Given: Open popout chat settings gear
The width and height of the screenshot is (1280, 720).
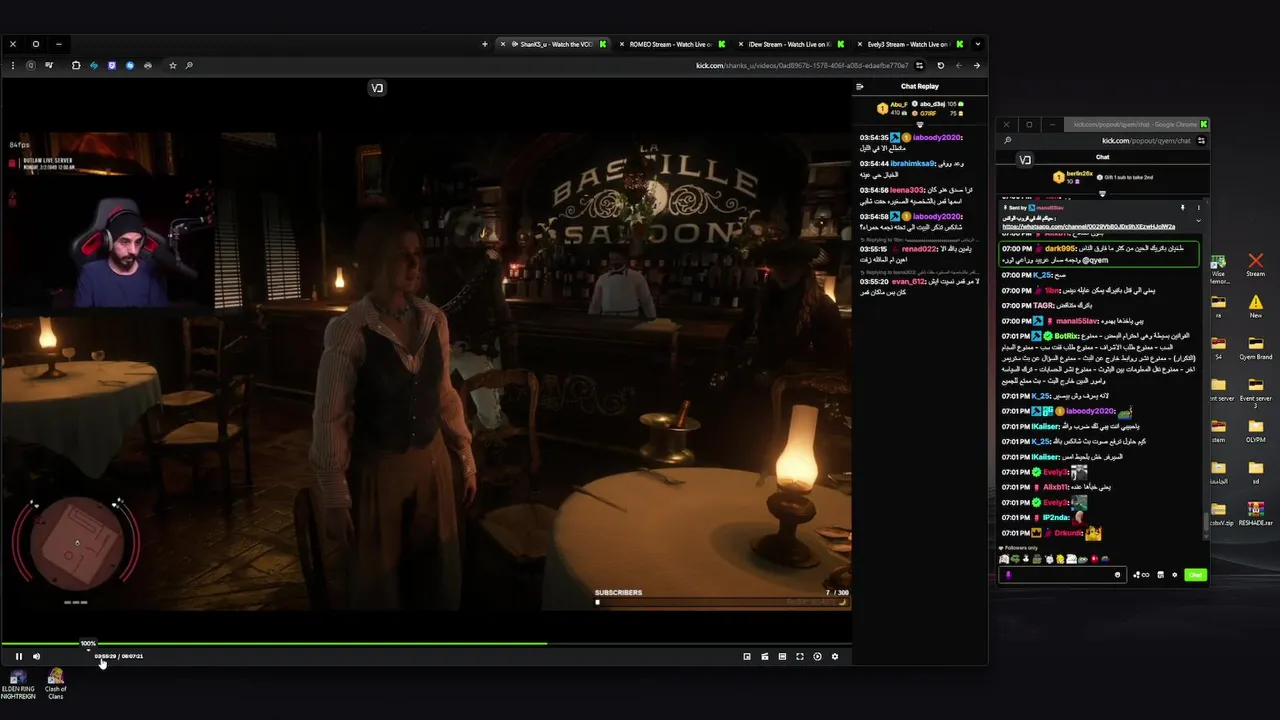Looking at the screenshot, I should click(x=1174, y=575).
